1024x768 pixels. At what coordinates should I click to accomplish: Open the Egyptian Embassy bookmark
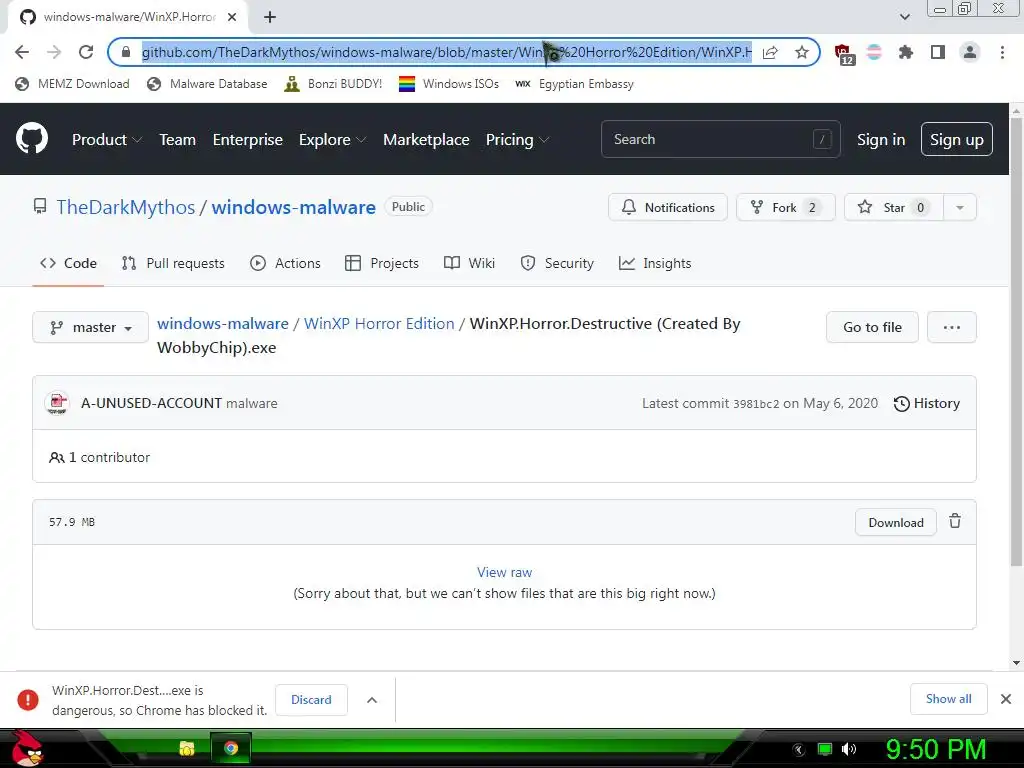574,84
